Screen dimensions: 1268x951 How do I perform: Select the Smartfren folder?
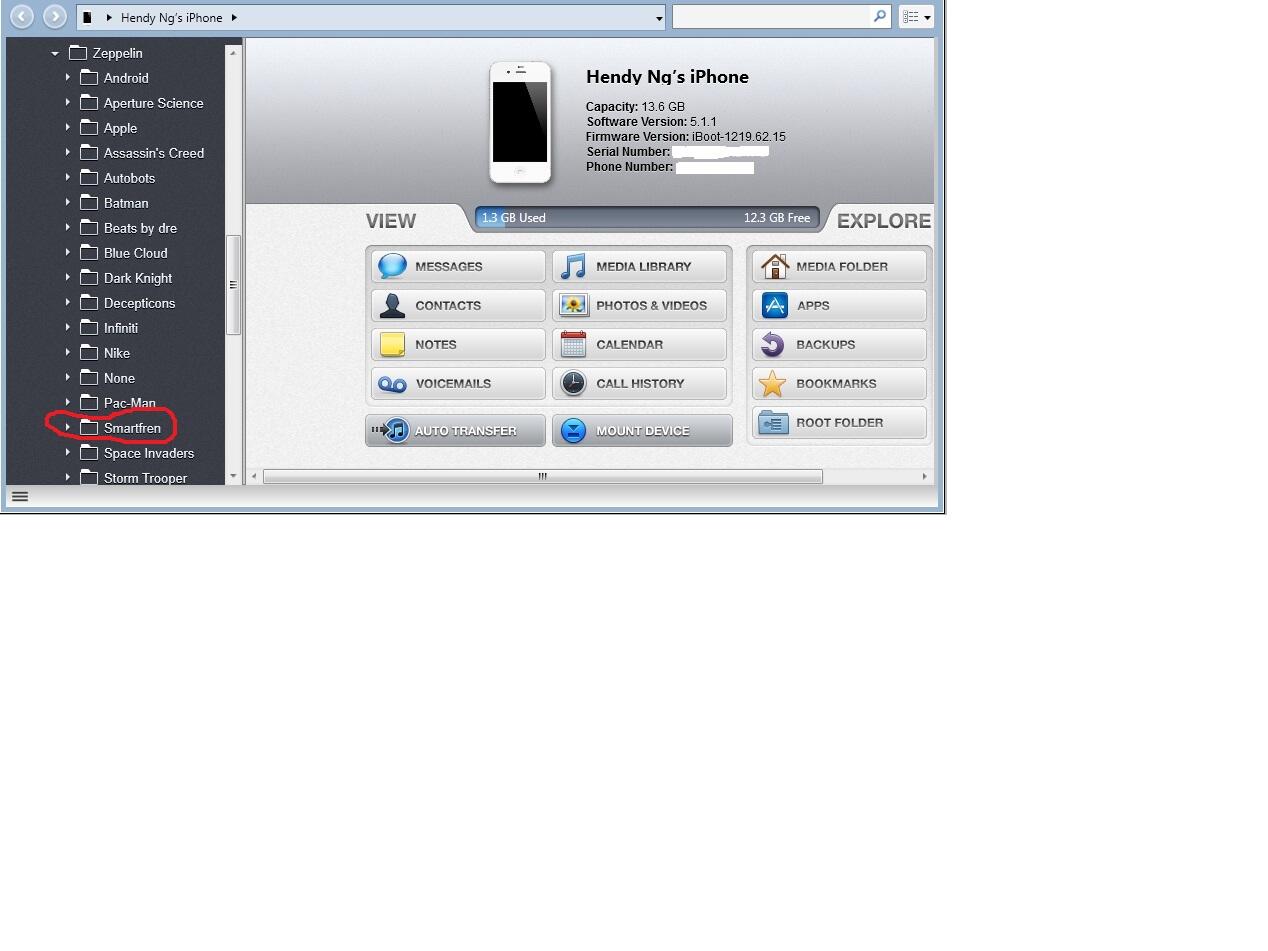point(132,428)
